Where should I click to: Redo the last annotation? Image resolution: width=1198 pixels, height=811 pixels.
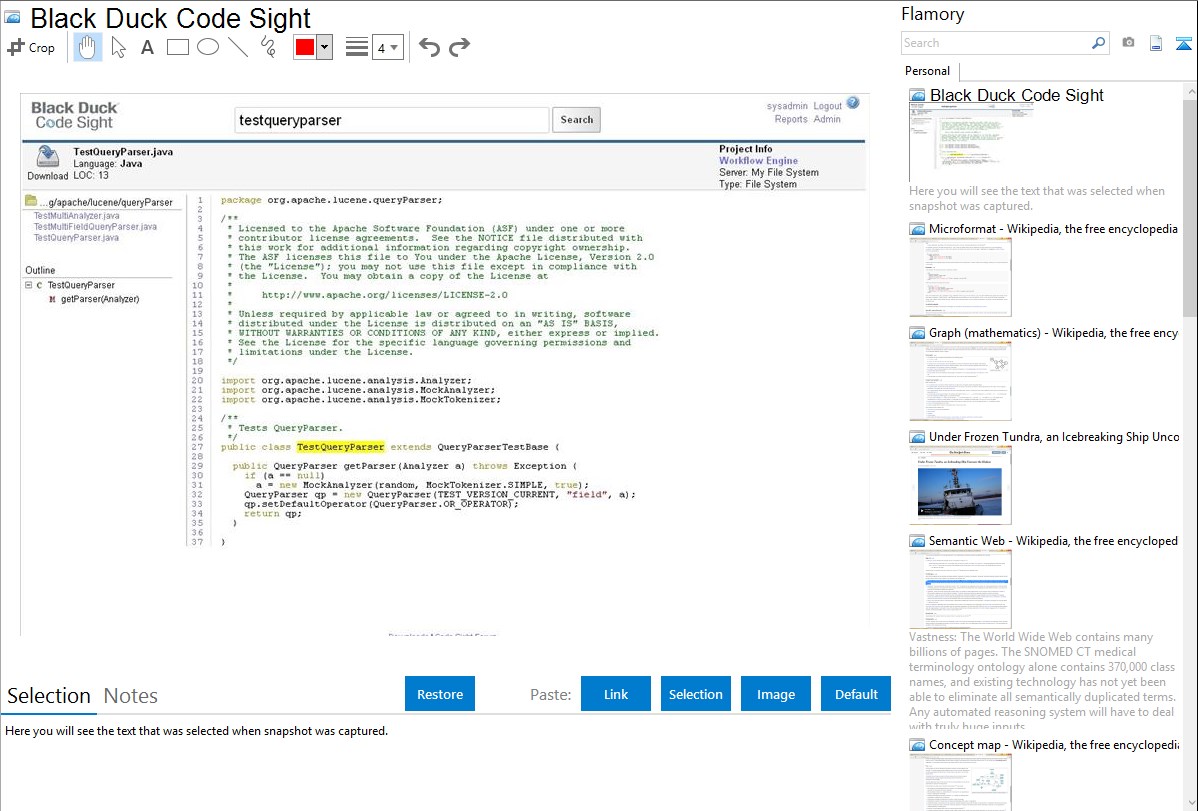(459, 47)
